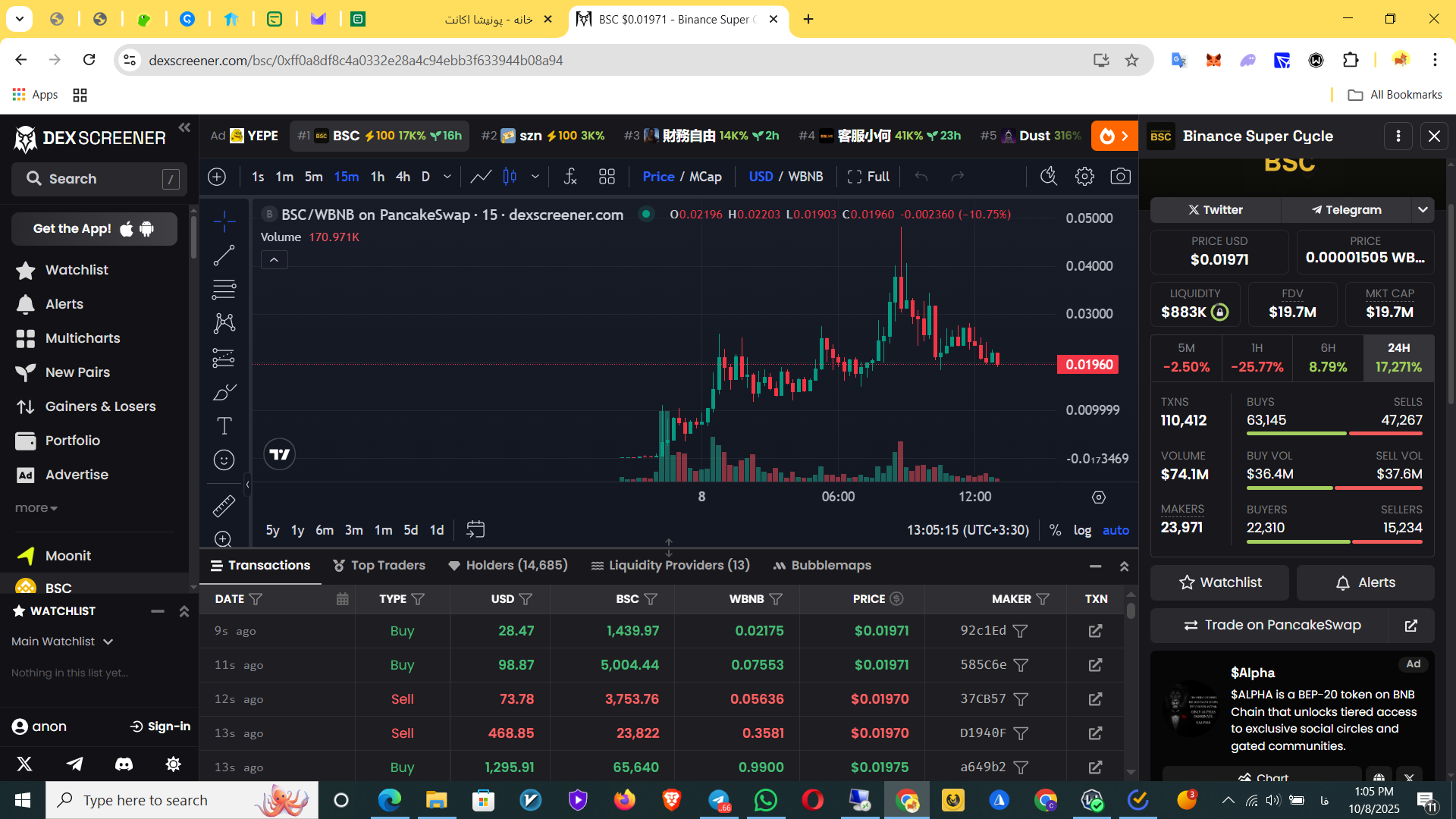Open chart settings gear icon
This screenshot has width=1456, height=819.
pyautogui.click(x=1084, y=177)
